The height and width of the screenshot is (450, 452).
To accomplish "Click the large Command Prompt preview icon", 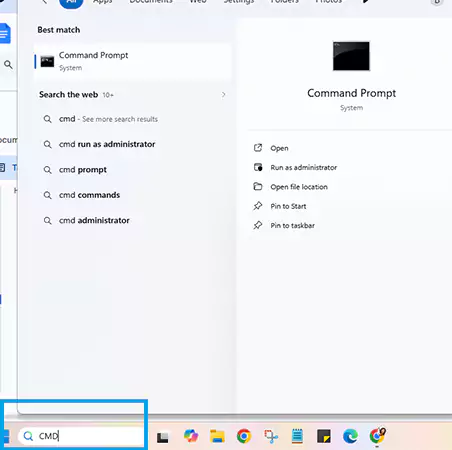I will (351, 56).
